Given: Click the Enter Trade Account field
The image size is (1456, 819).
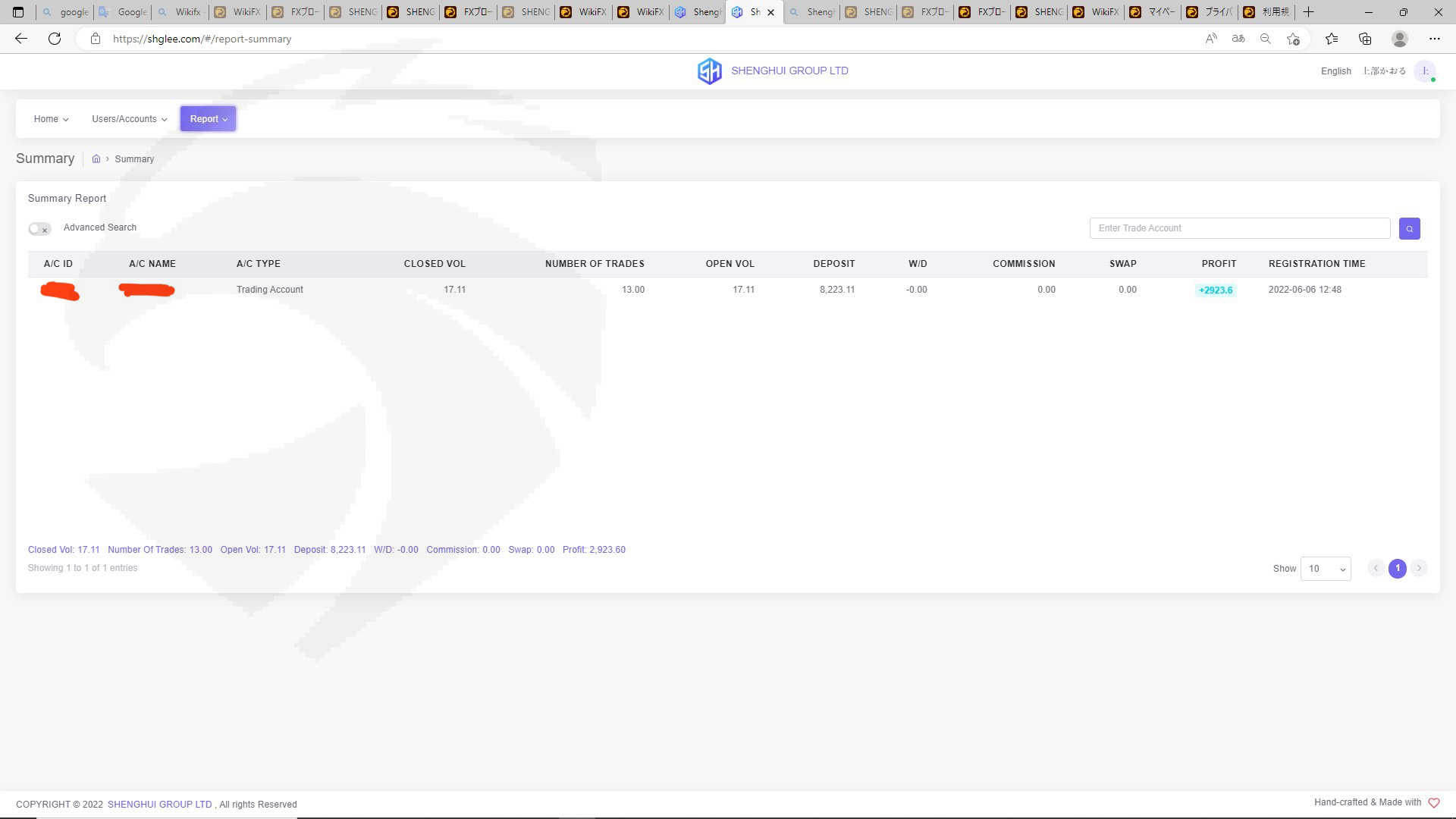Looking at the screenshot, I should (1239, 228).
